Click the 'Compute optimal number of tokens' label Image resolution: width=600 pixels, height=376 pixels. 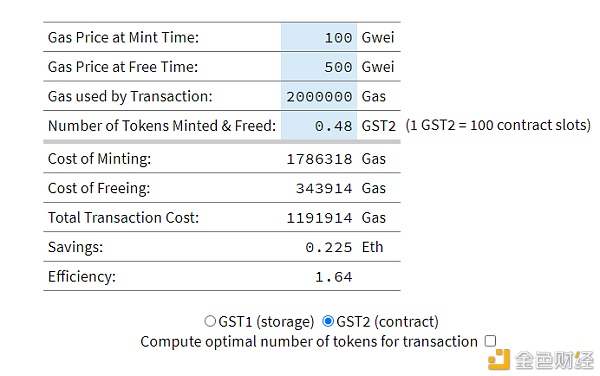pos(309,342)
